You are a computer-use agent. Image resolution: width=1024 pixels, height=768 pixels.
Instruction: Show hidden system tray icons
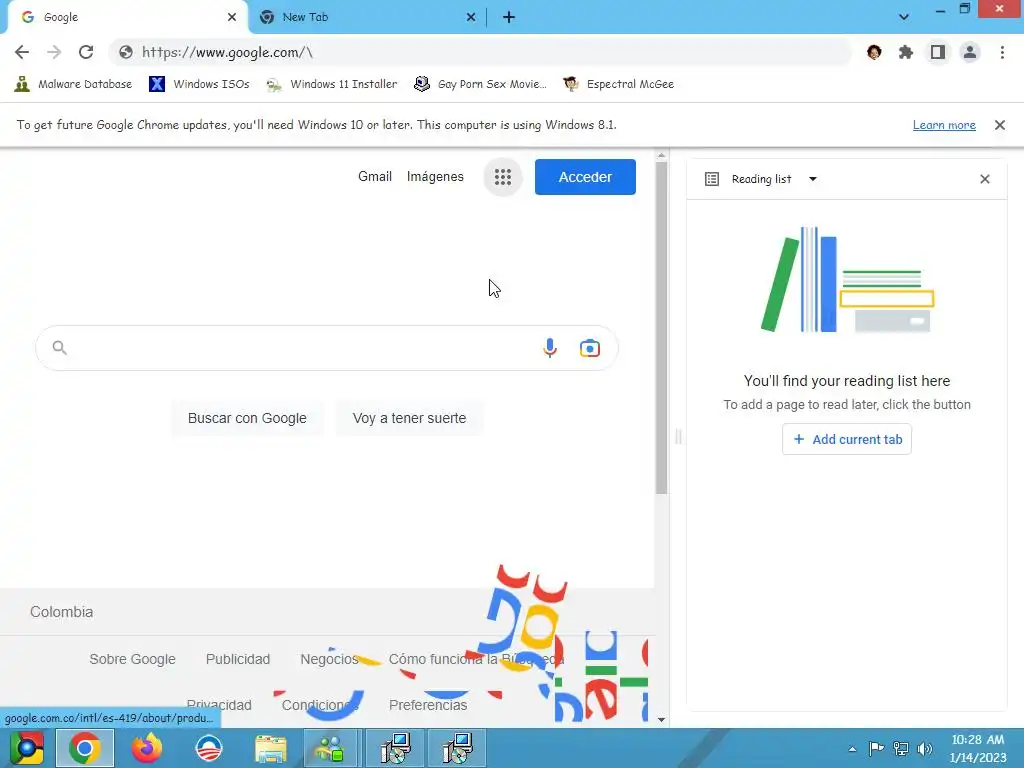click(852, 749)
